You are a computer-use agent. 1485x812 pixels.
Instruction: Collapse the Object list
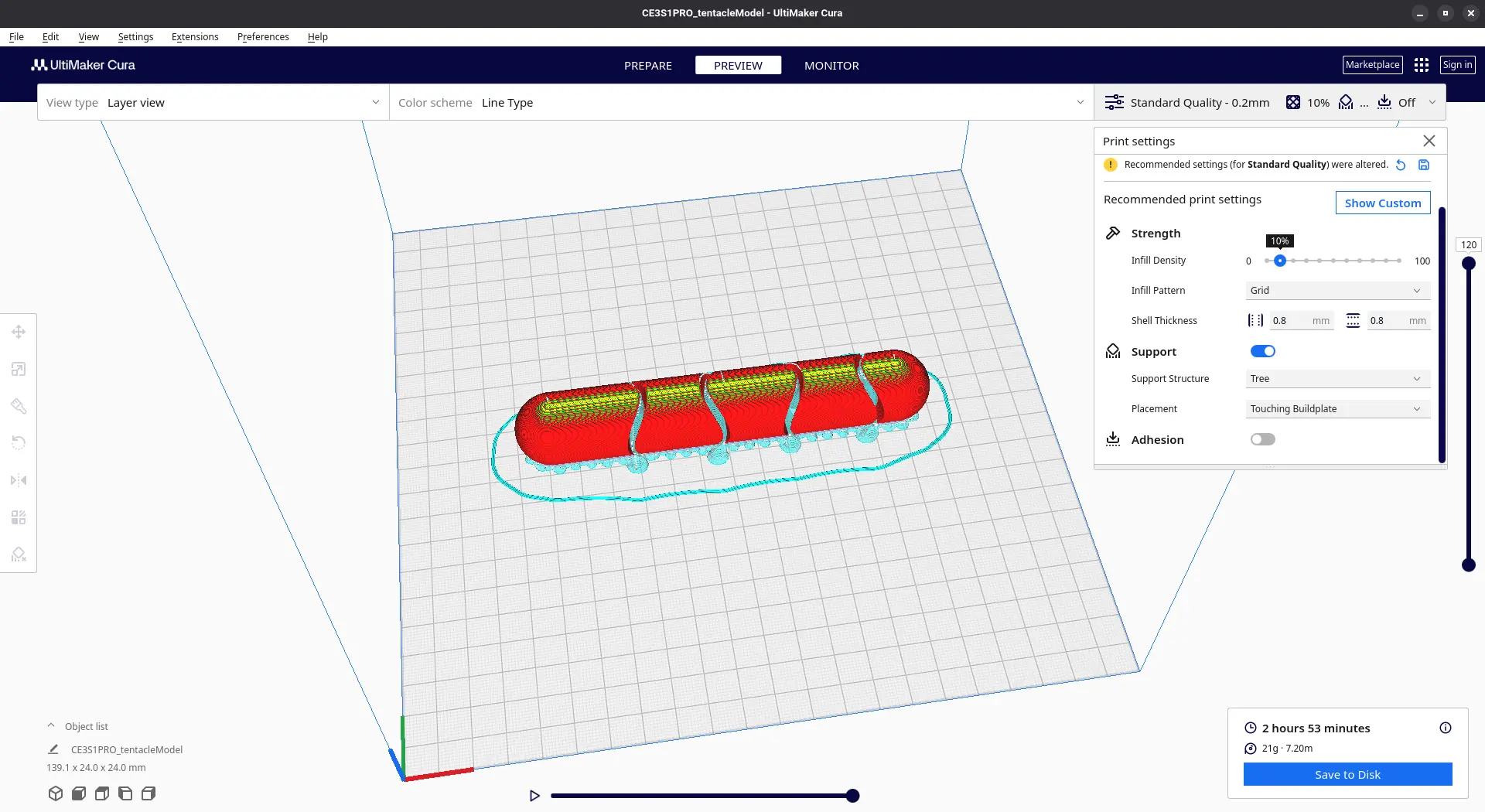pos(51,726)
